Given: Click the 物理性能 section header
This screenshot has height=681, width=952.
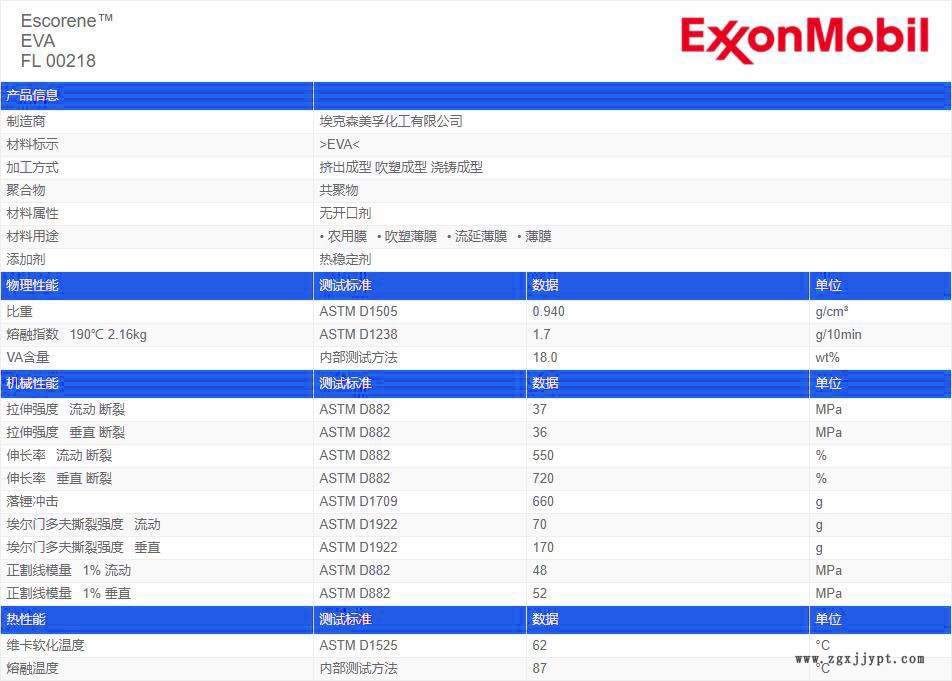Looking at the screenshot, I should click(33, 286).
